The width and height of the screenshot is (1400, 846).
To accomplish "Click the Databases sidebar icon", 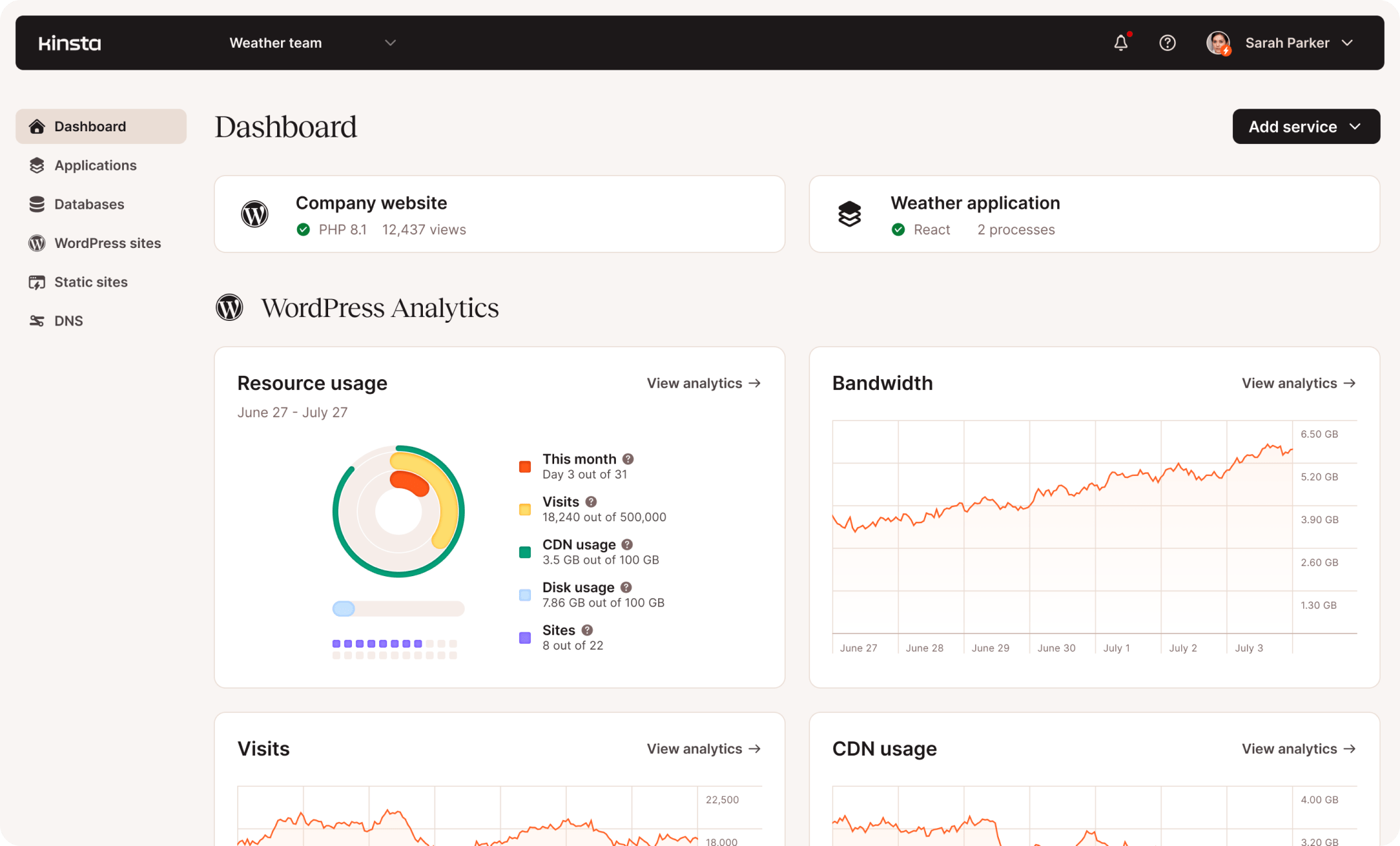I will coord(37,204).
